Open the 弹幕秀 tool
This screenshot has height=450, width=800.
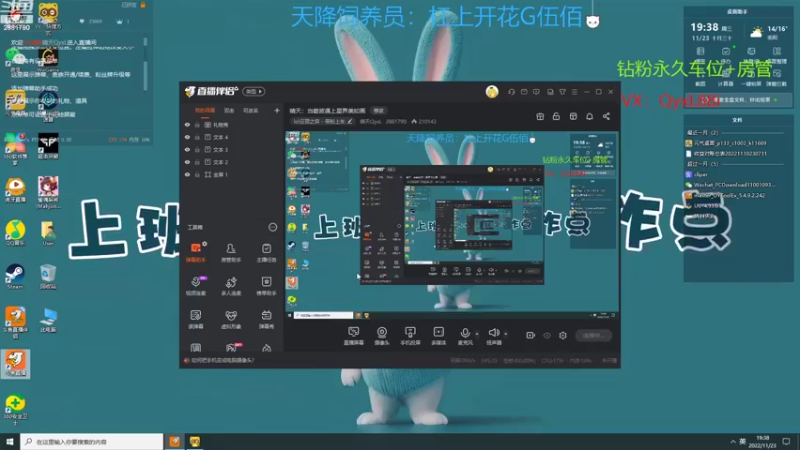point(266,319)
